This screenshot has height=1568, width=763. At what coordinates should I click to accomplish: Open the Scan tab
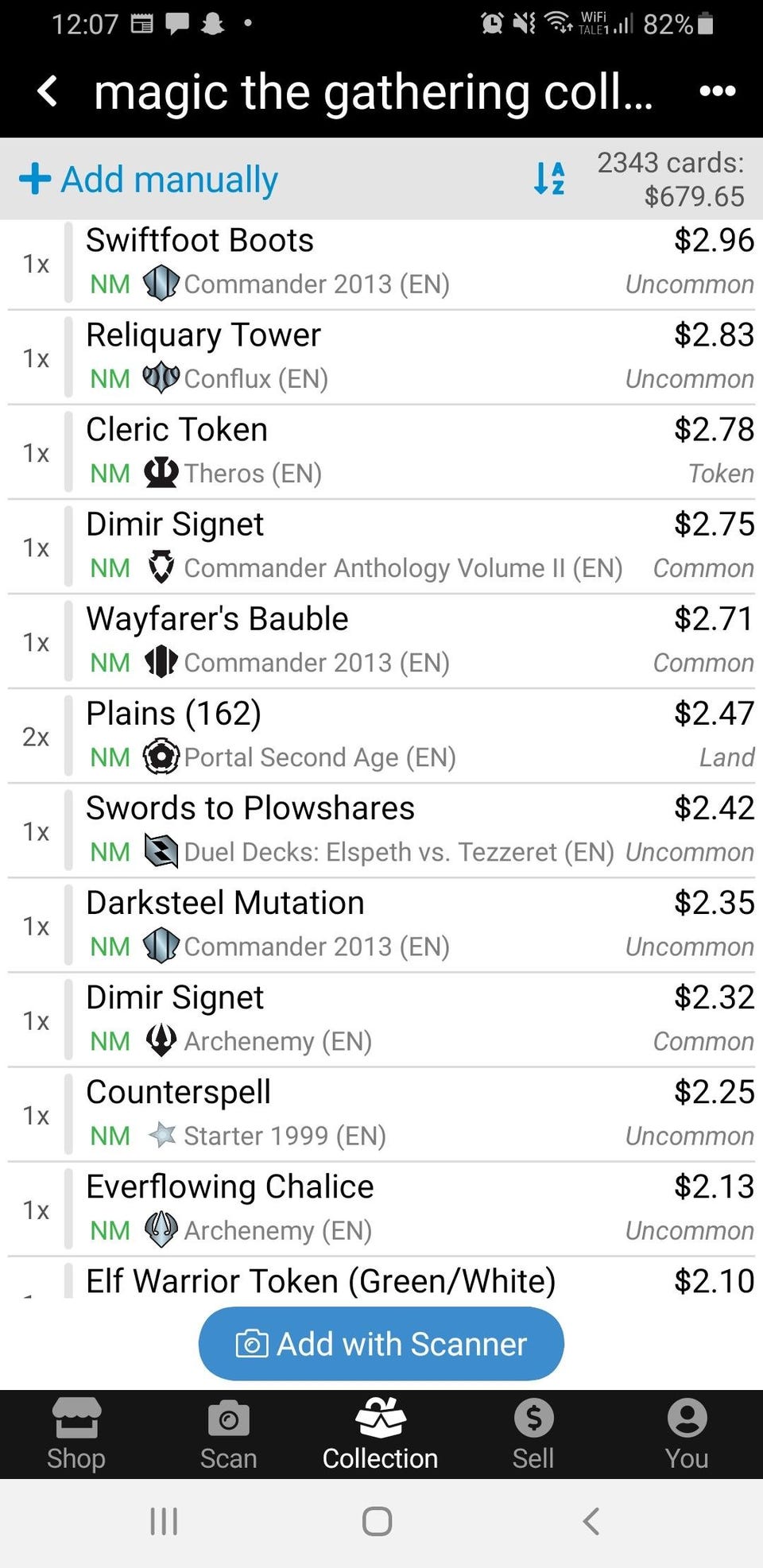[228, 1434]
